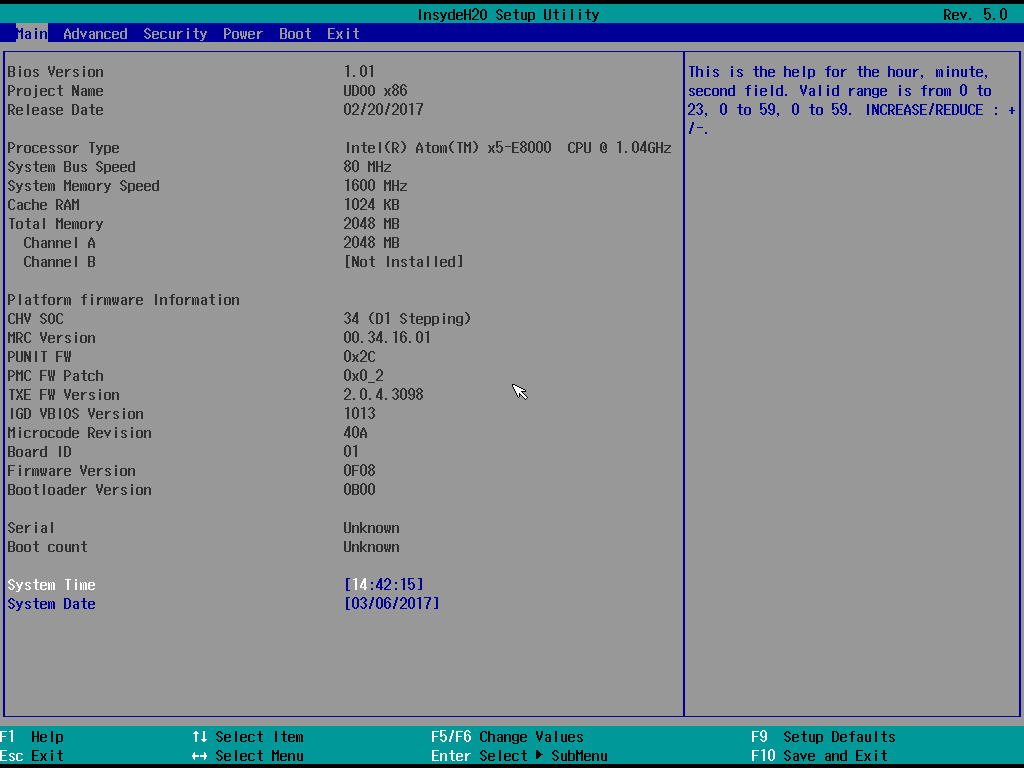Click the Esc Exit hint
The width and height of the screenshot is (1024, 768).
tap(32, 756)
